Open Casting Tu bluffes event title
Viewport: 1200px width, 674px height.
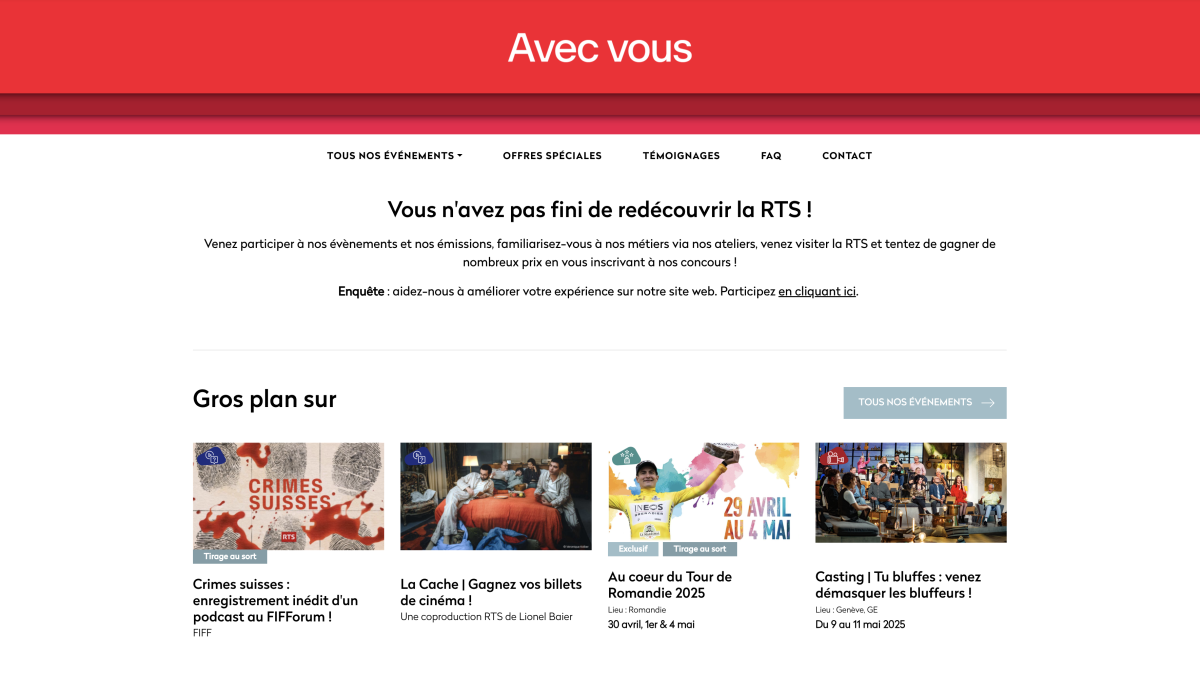pos(898,585)
